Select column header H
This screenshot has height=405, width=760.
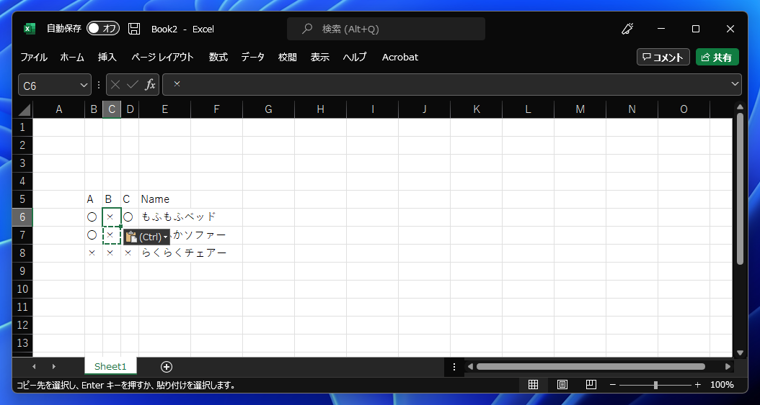[320, 110]
